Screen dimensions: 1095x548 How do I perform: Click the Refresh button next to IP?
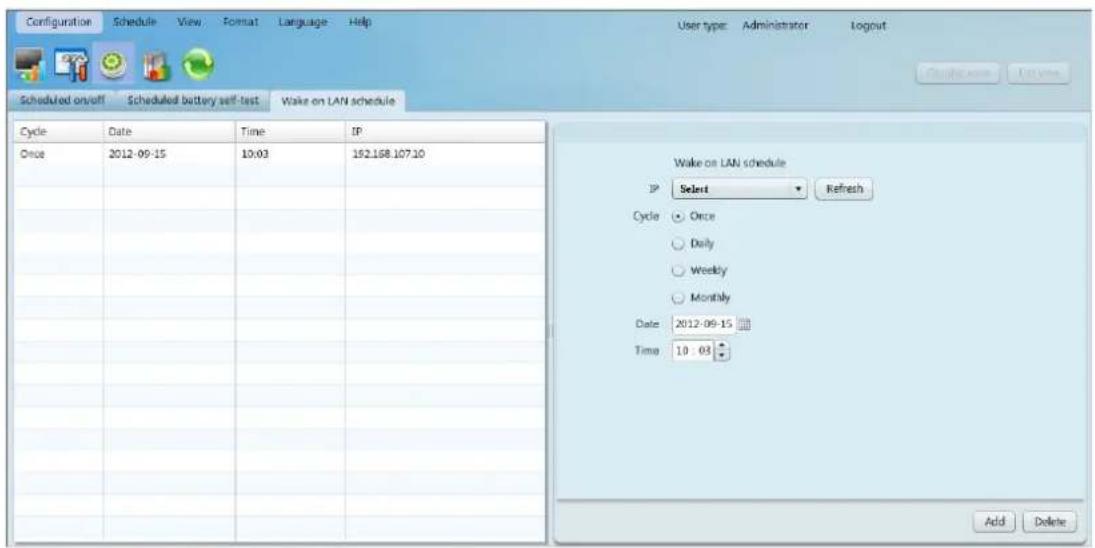[x=844, y=189]
